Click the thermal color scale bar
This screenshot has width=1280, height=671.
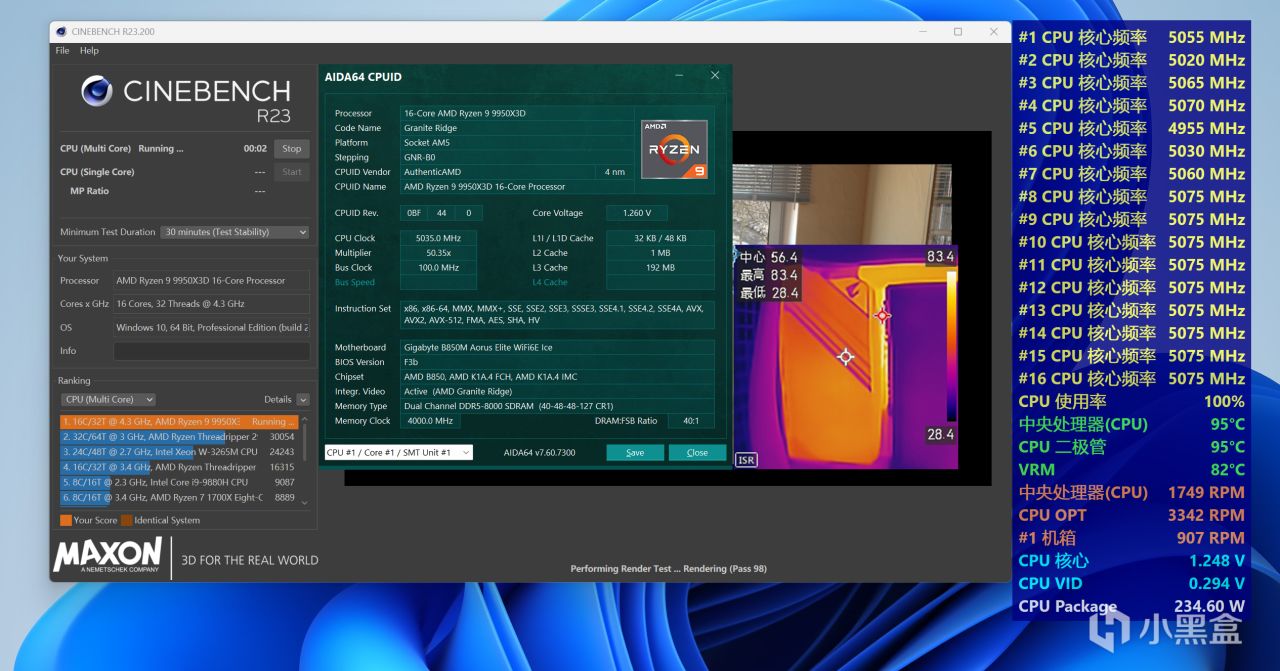pos(951,345)
